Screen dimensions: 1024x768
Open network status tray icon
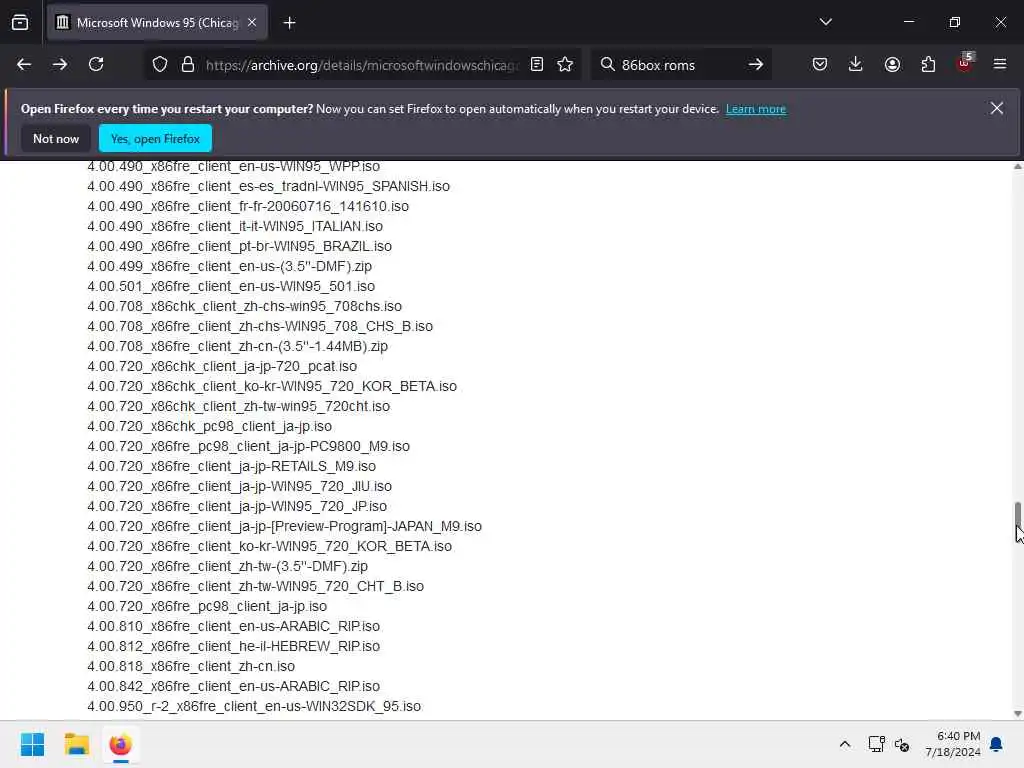click(x=876, y=744)
